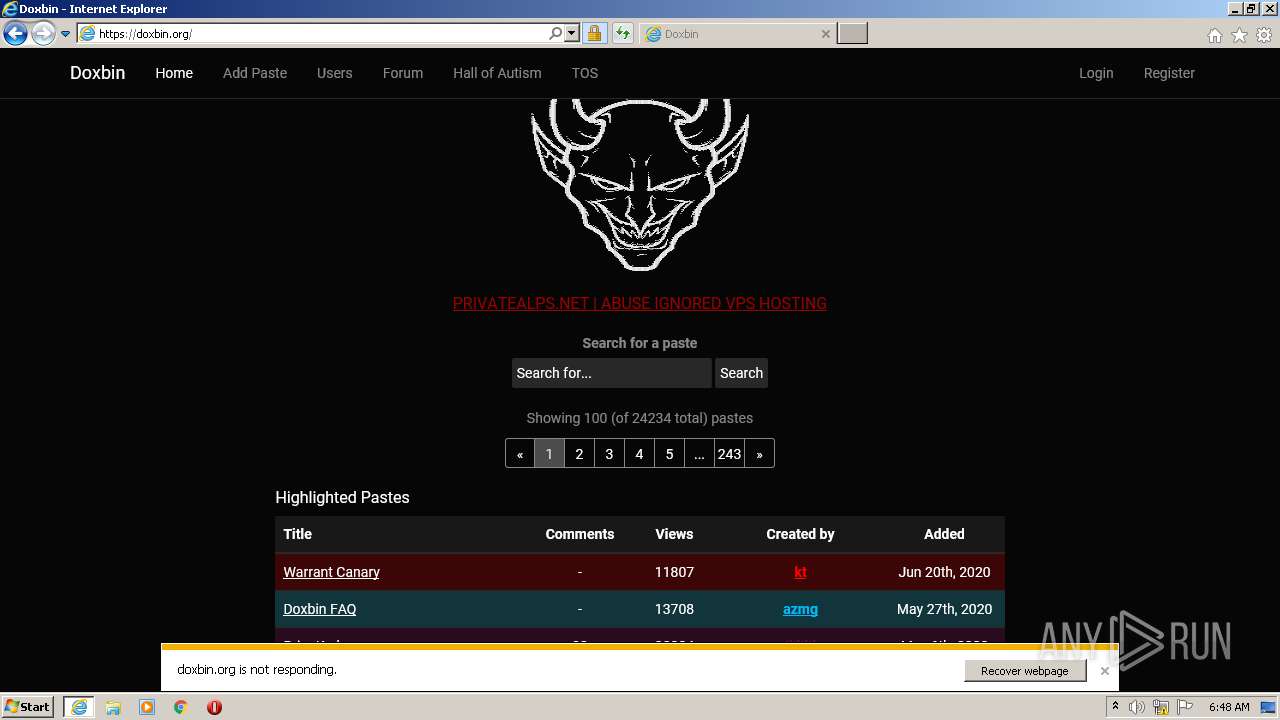The width and height of the screenshot is (1280, 720).
Task: Open the Doxbin FAQ paste
Action: (319, 609)
